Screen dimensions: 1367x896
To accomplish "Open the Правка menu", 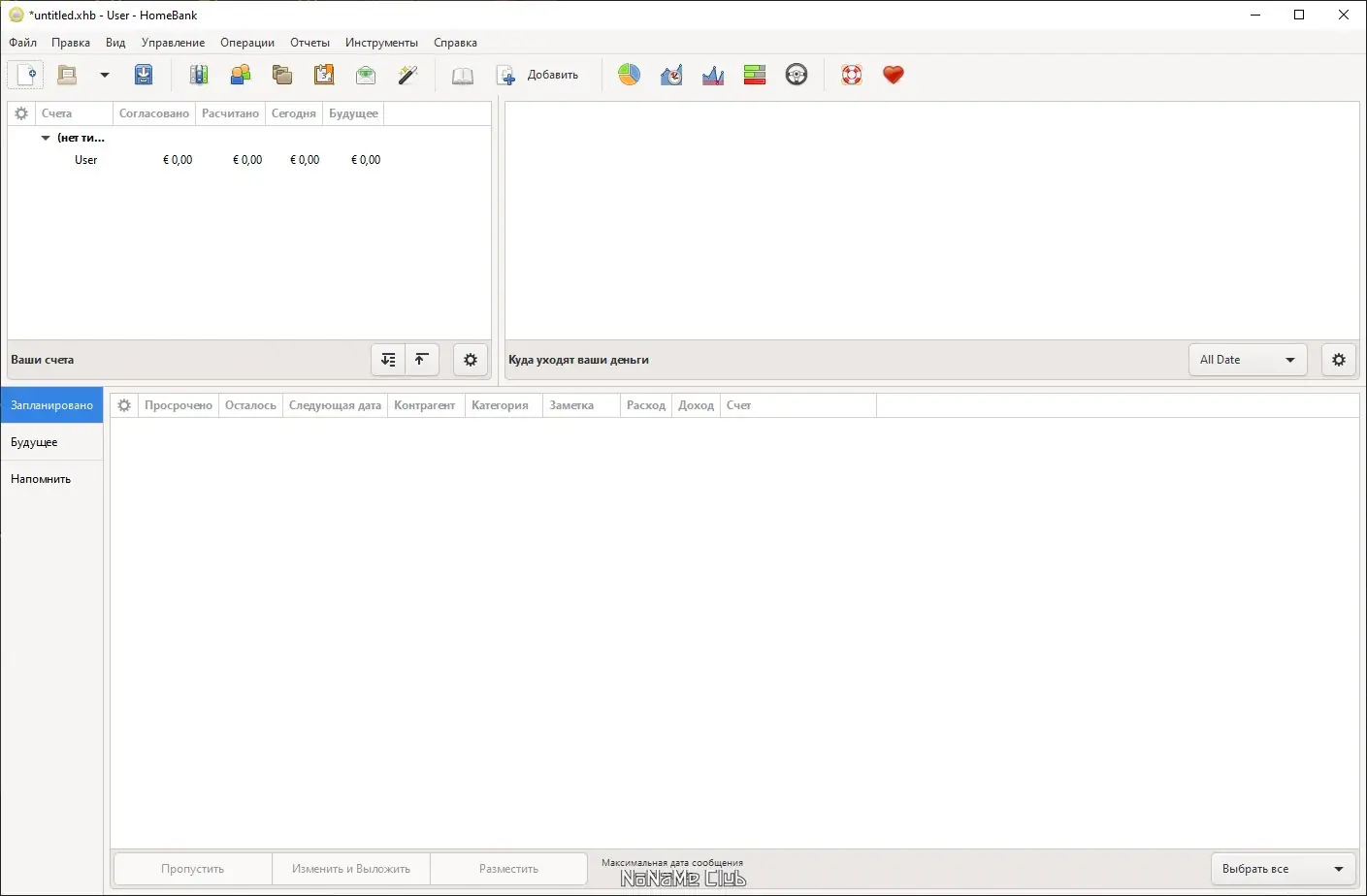I will point(71,43).
